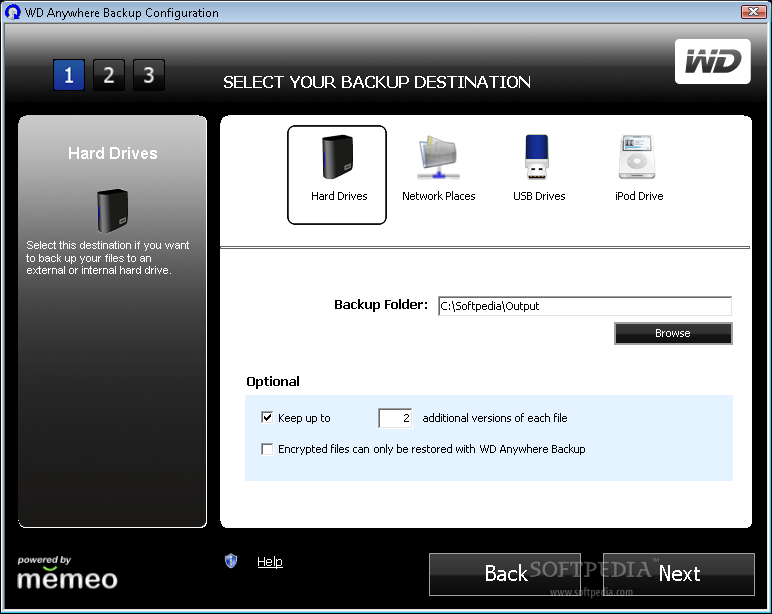
Task: Click the Hard Drives sidebar heading
Action: tap(113, 153)
